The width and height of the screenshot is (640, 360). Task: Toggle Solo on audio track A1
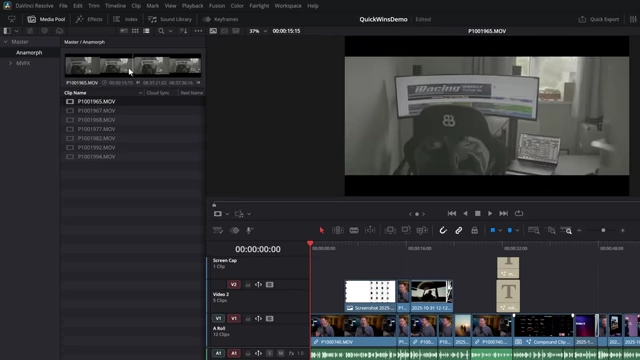269,353
